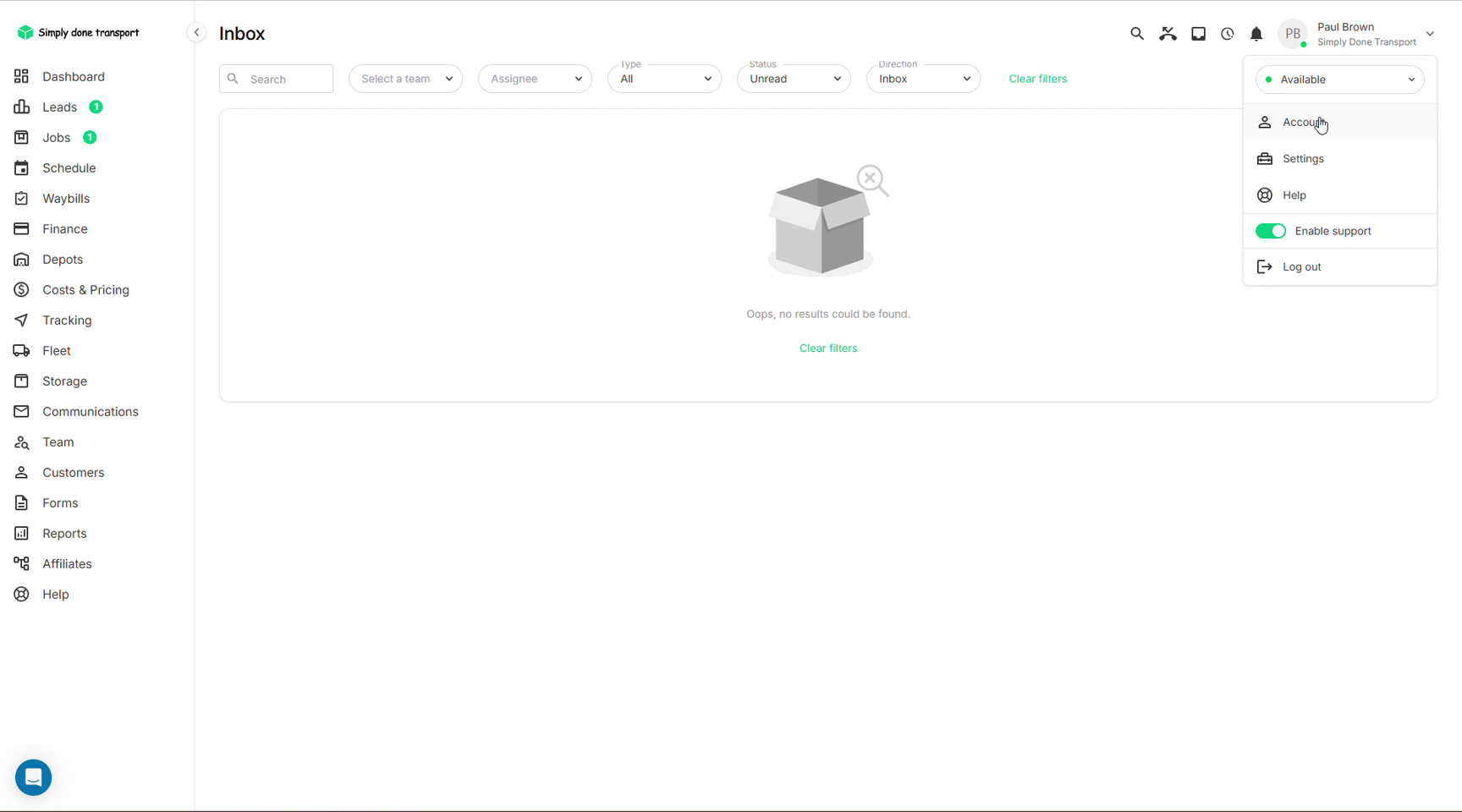Image resolution: width=1462 pixels, height=812 pixels.
Task: Click the Communications envelope icon
Action: click(x=21, y=411)
